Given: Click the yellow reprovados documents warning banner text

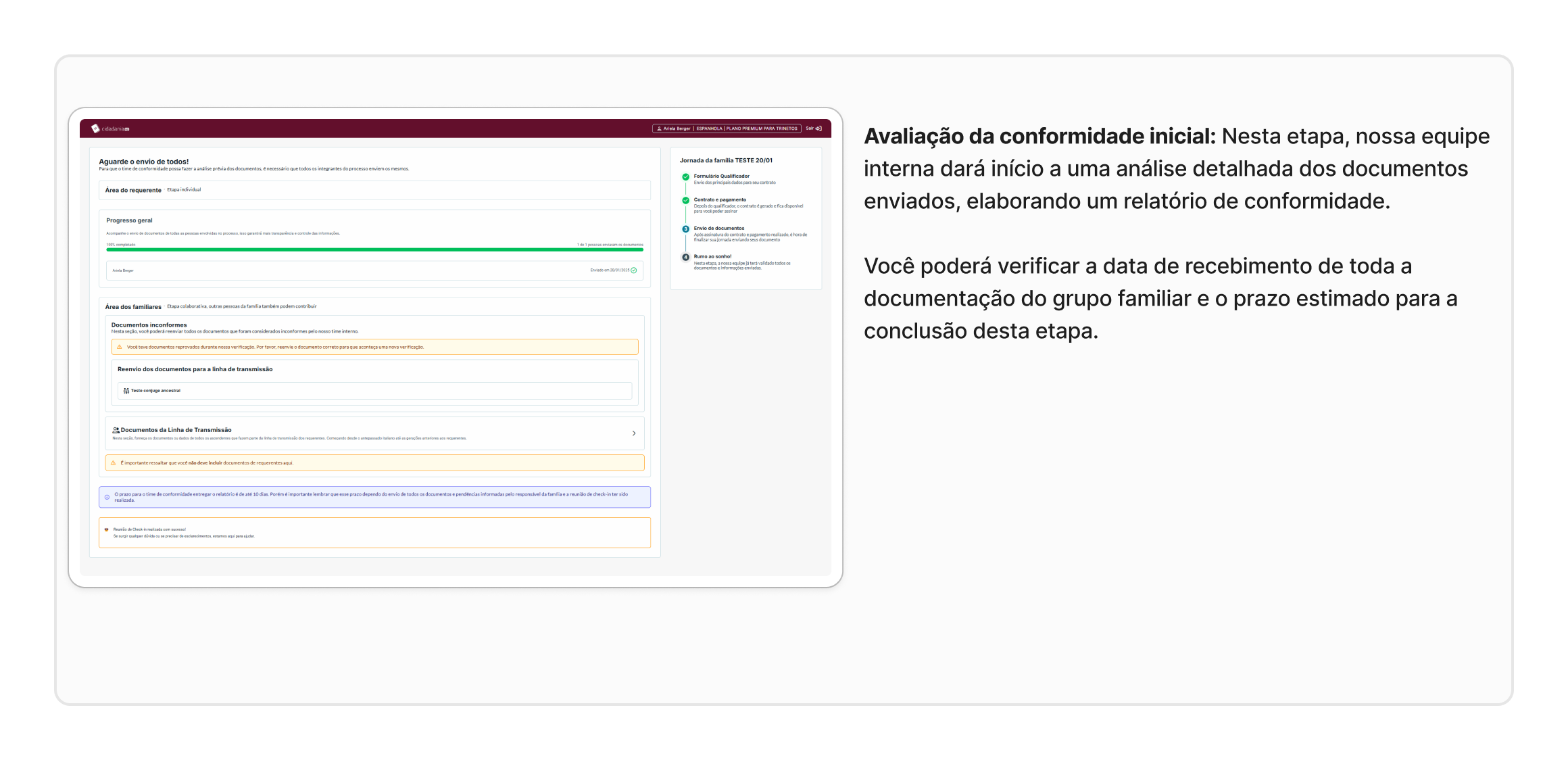Looking at the screenshot, I should coord(275,347).
